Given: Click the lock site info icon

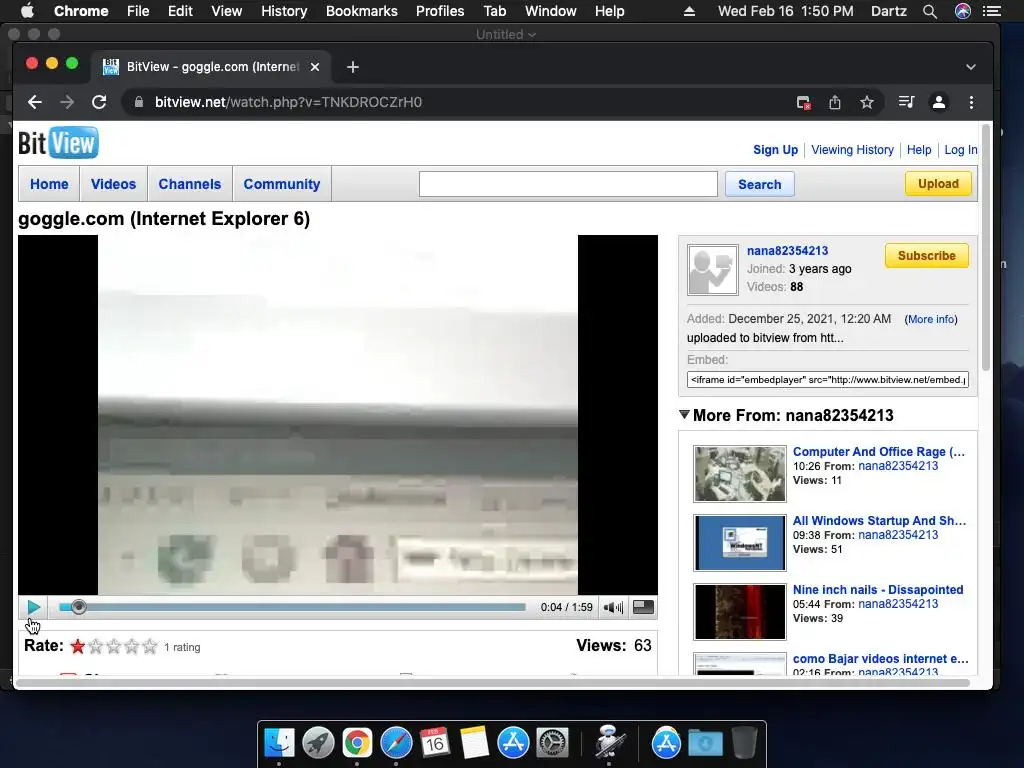Looking at the screenshot, I should [x=138, y=102].
